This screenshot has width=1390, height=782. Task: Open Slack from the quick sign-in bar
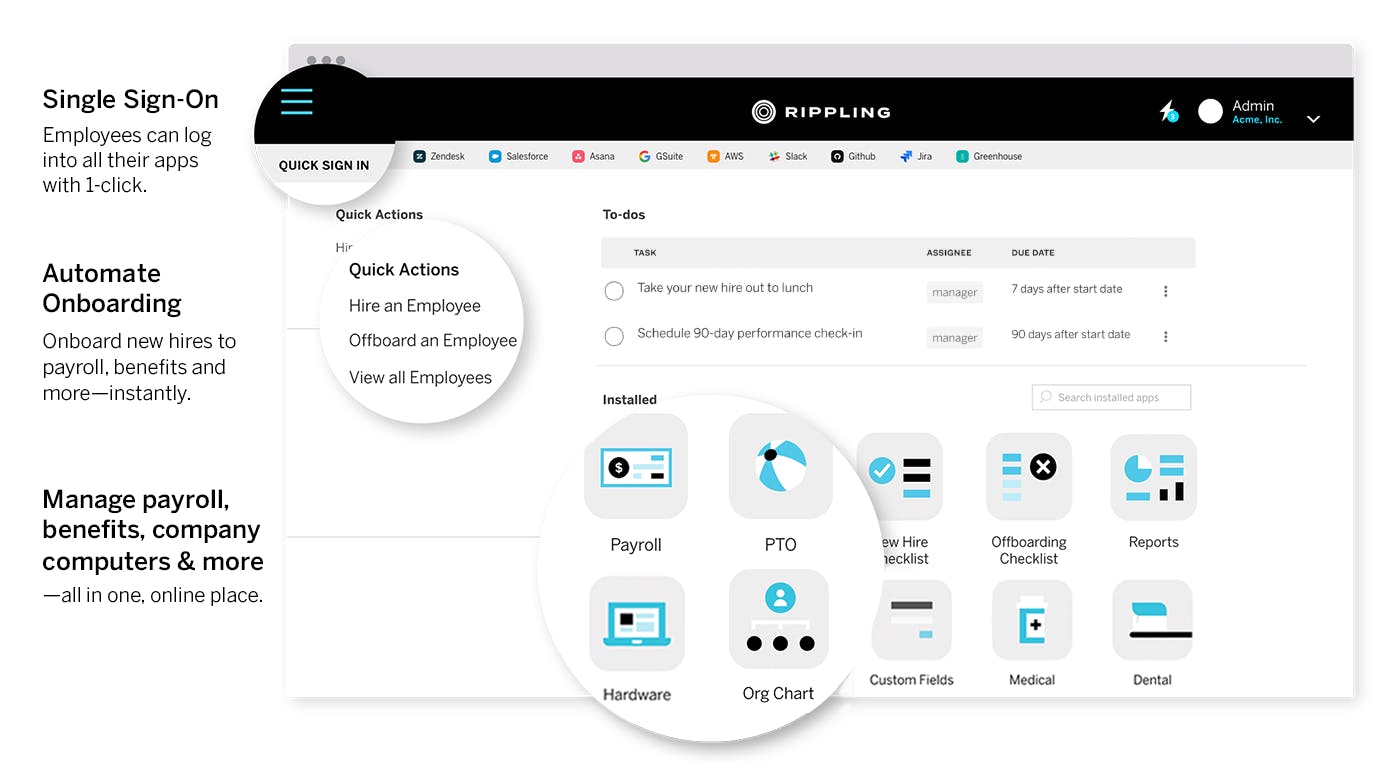coord(787,156)
